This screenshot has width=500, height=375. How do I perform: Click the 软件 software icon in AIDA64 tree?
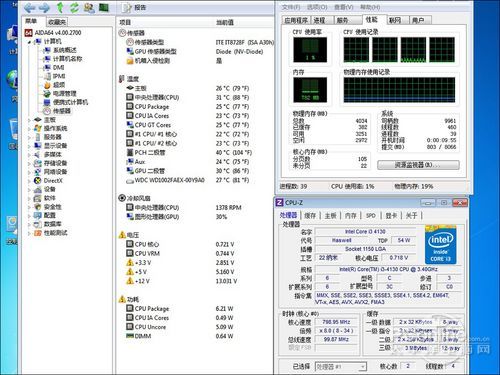(38, 198)
